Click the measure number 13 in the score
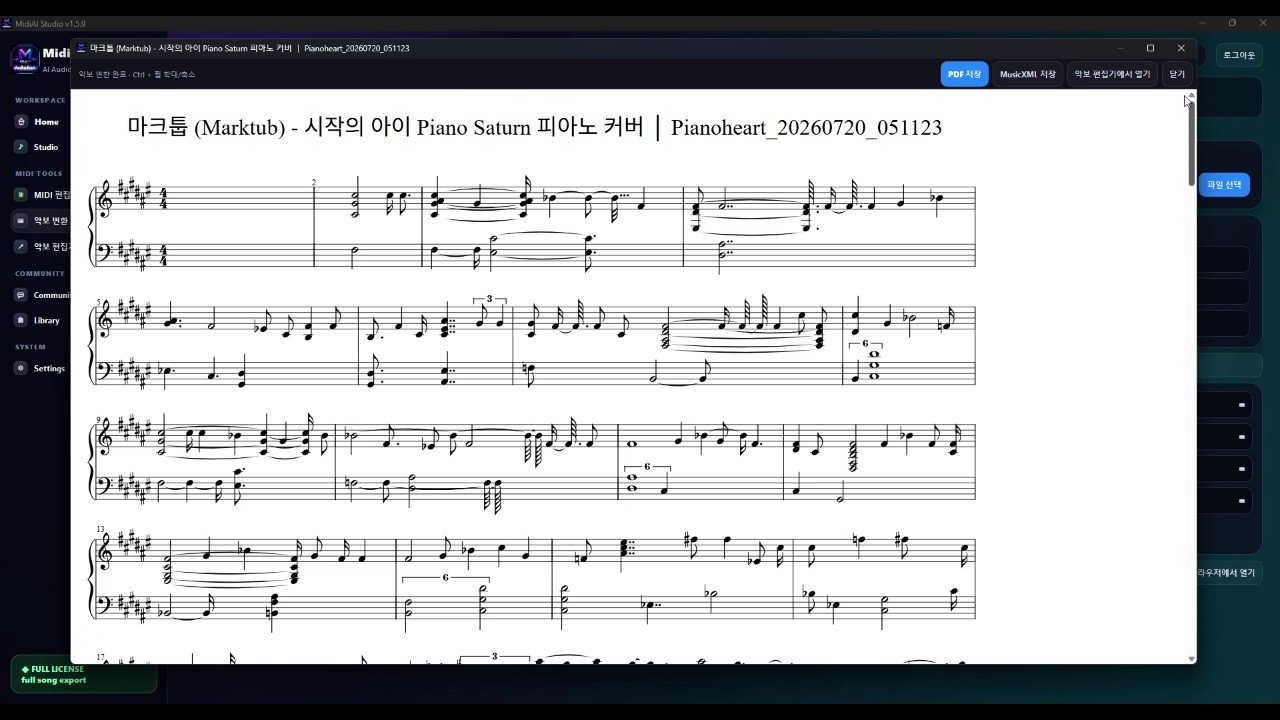The image size is (1280, 720). tap(100, 529)
